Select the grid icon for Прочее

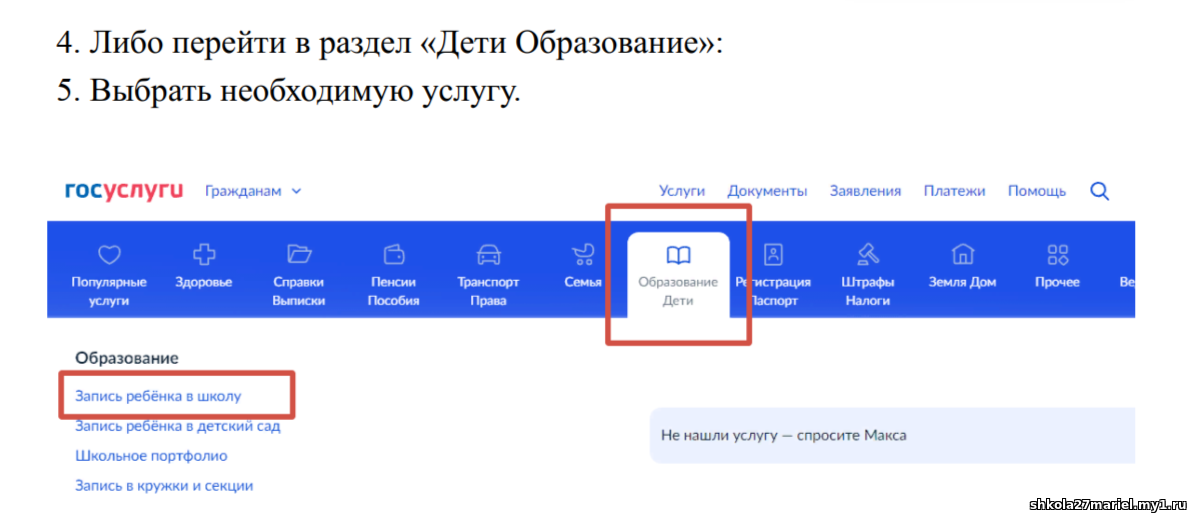tap(1057, 253)
